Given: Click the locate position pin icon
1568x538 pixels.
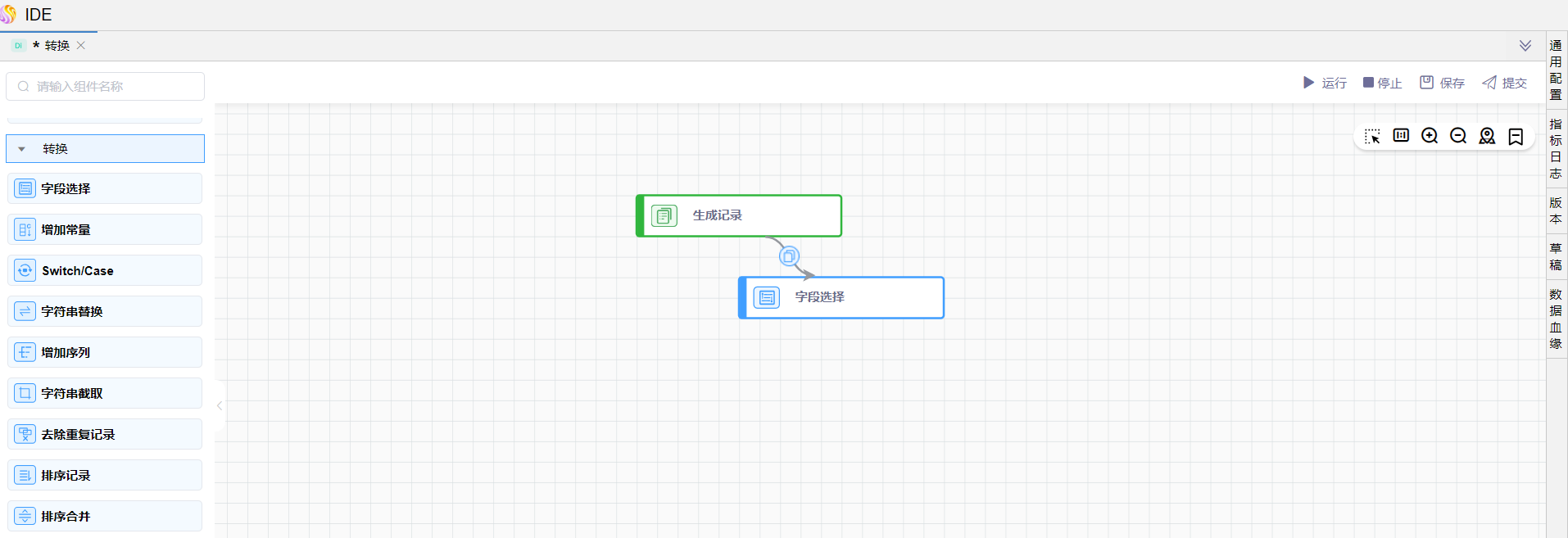Looking at the screenshot, I should point(1487,136).
